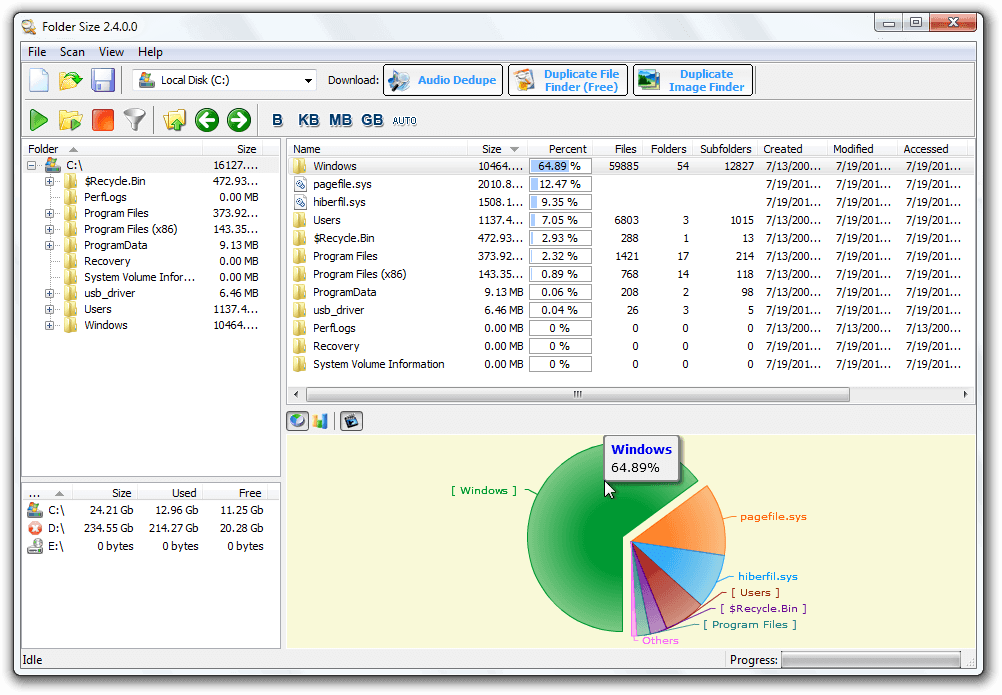Viewport: 1002px width, 695px height.
Task: Expand the Program Files tree node
Action: (50, 213)
